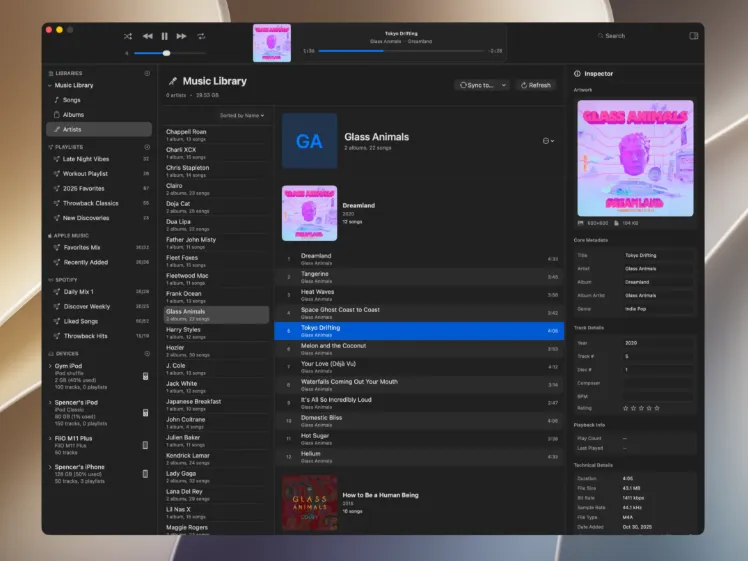Seek within the Tokyo Drifting progress bar
The image size is (748, 561).
tap(401, 51)
